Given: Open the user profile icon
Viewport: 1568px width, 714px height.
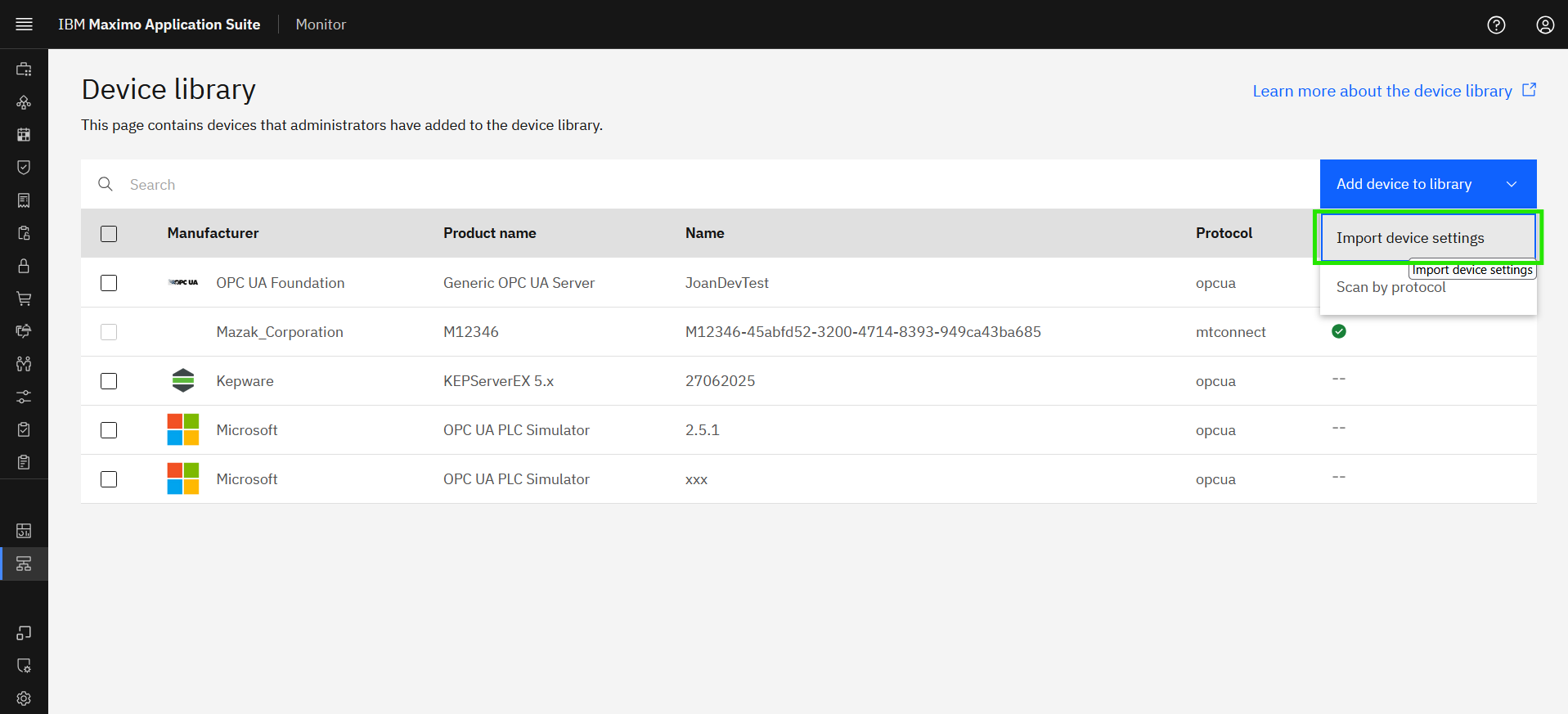Looking at the screenshot, I should pyautogui.click(x=1545, y=25).
